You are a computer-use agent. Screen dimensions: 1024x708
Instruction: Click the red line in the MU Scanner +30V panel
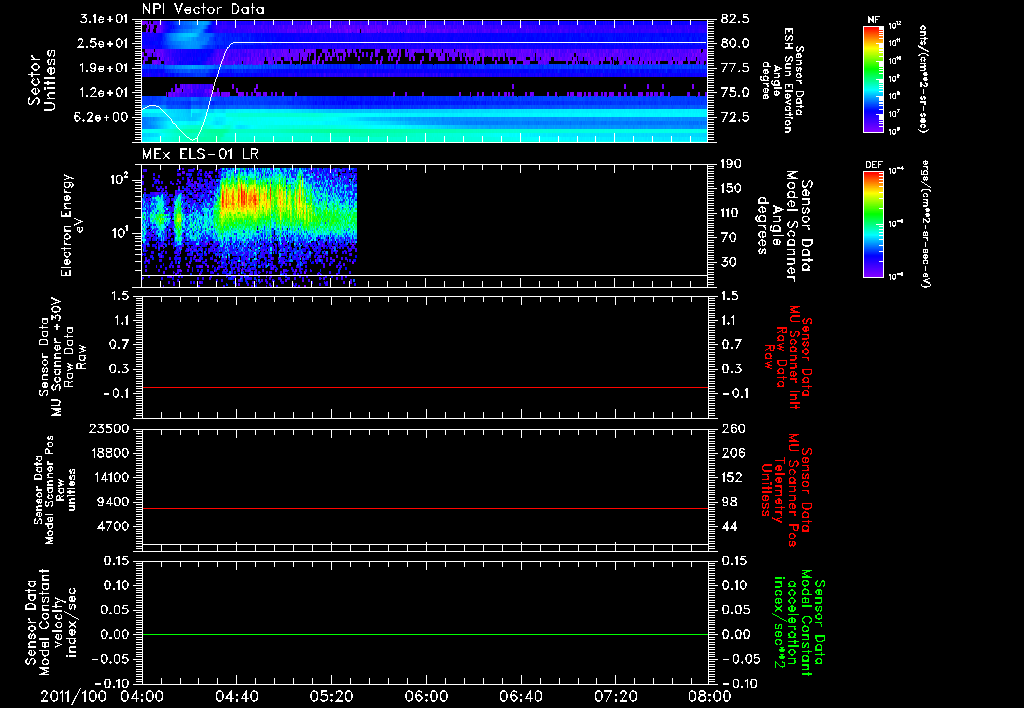(x=425, y=387)
